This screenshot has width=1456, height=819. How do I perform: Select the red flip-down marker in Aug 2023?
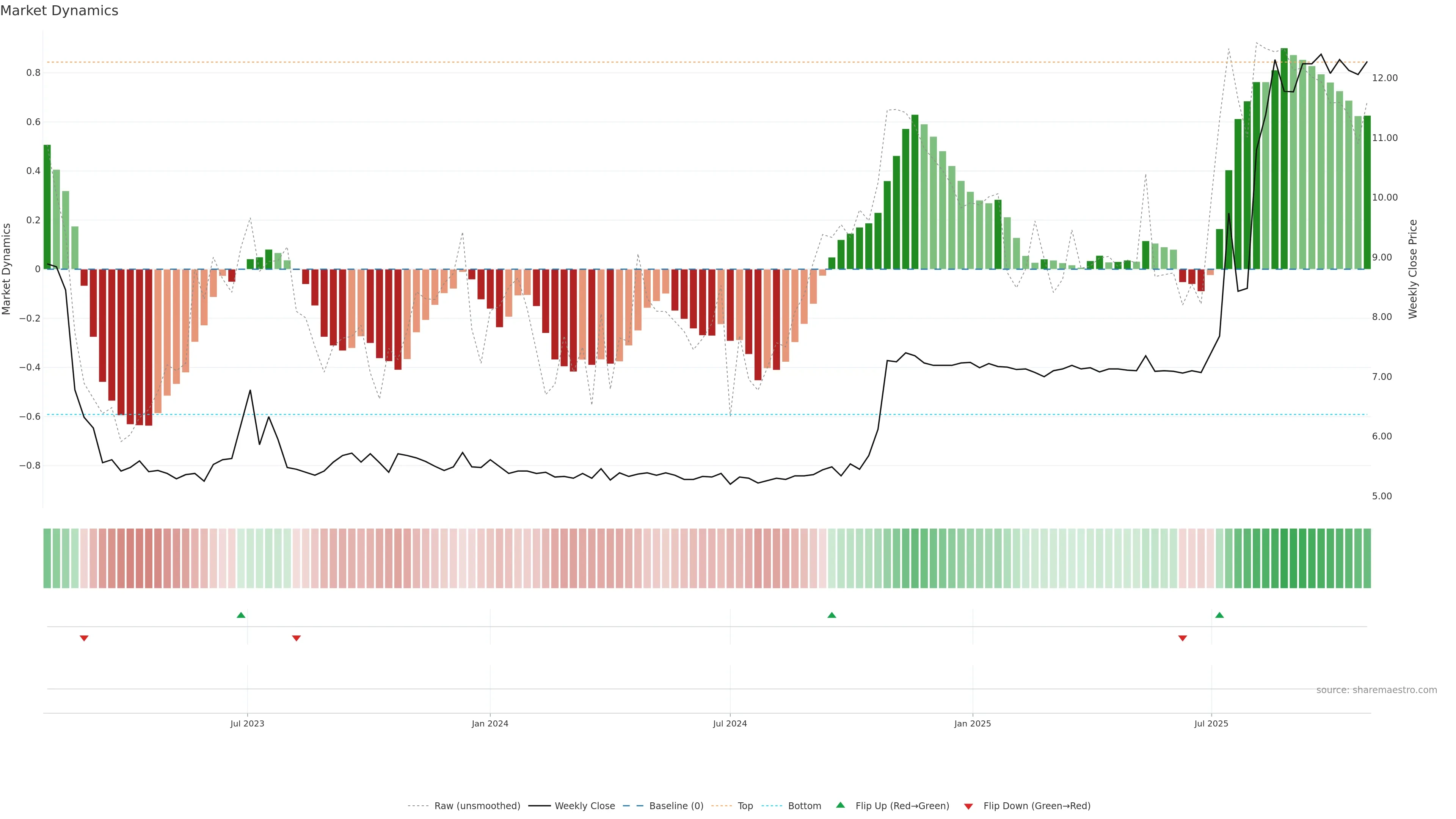(x=296, y=638)
